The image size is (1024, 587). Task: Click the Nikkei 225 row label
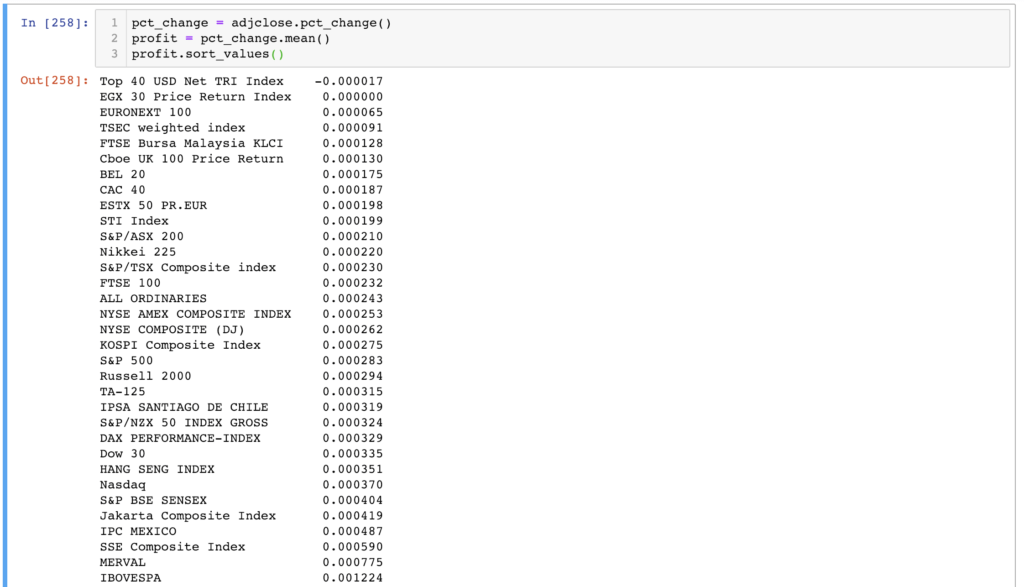(138, 252)
